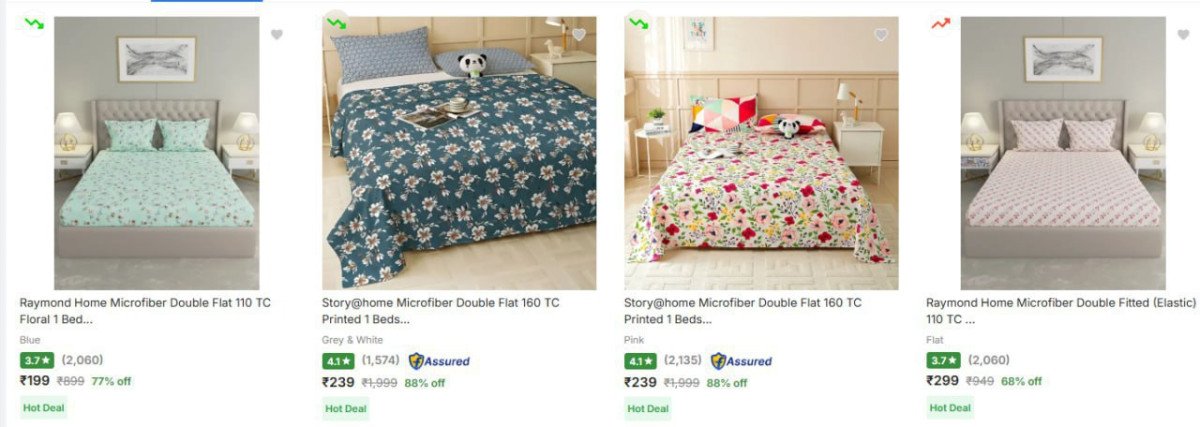This screenshot has height=427, width=1200.
Task: Click red rising-price icon on fitted bedsheet
Action: coord(941,22)
